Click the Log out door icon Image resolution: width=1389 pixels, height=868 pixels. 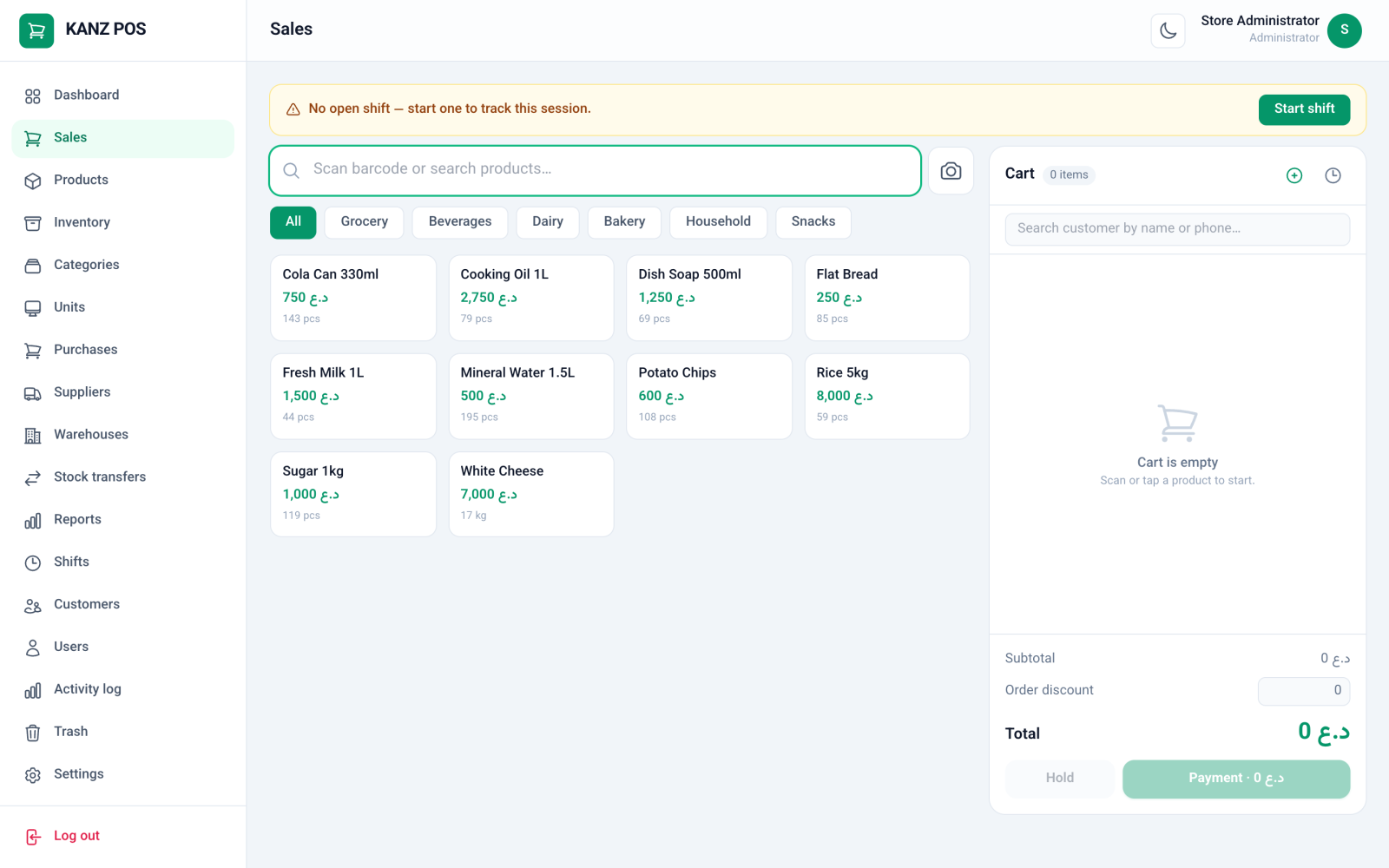point(33,837)
